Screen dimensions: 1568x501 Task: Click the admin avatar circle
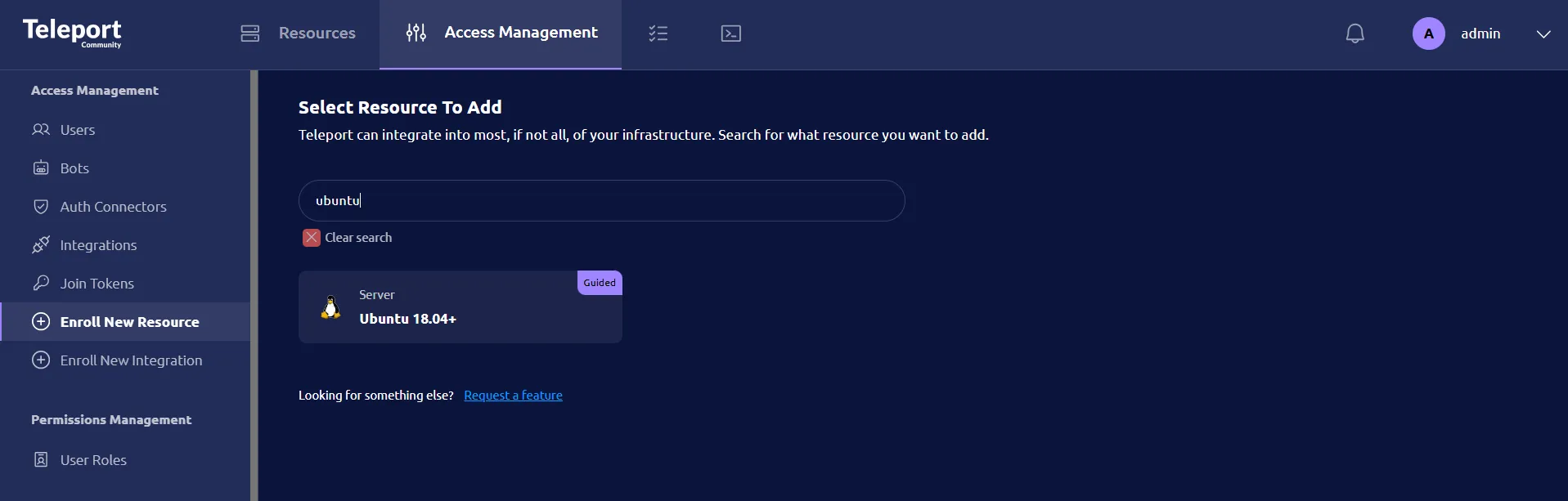1429,34
